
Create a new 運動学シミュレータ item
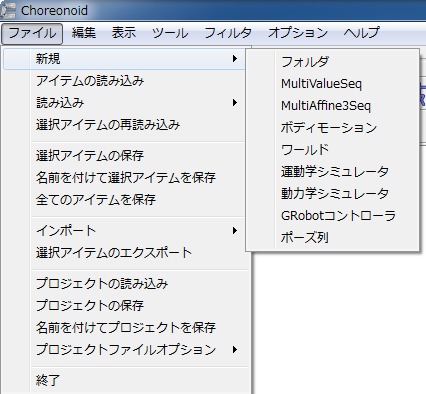332,172
